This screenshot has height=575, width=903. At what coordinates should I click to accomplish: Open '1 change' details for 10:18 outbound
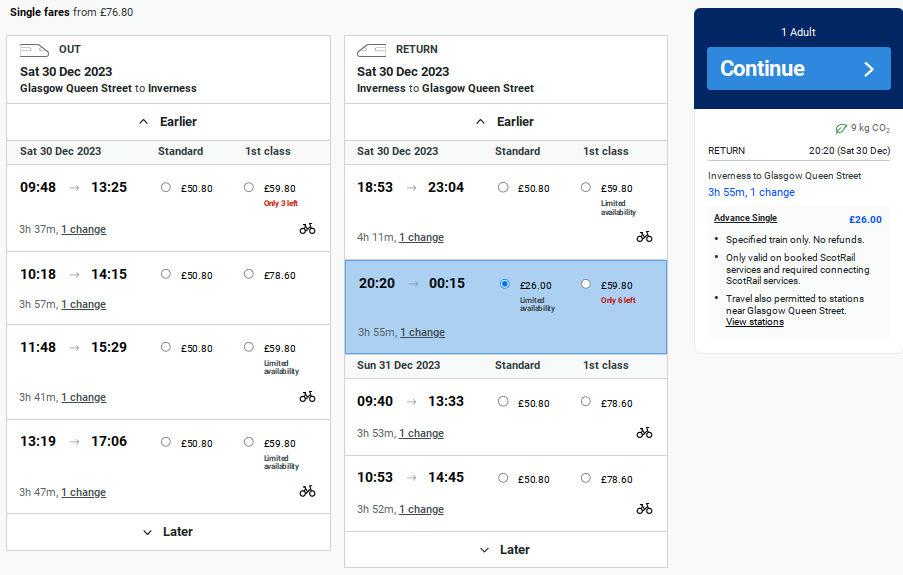(x=83, y=304)
